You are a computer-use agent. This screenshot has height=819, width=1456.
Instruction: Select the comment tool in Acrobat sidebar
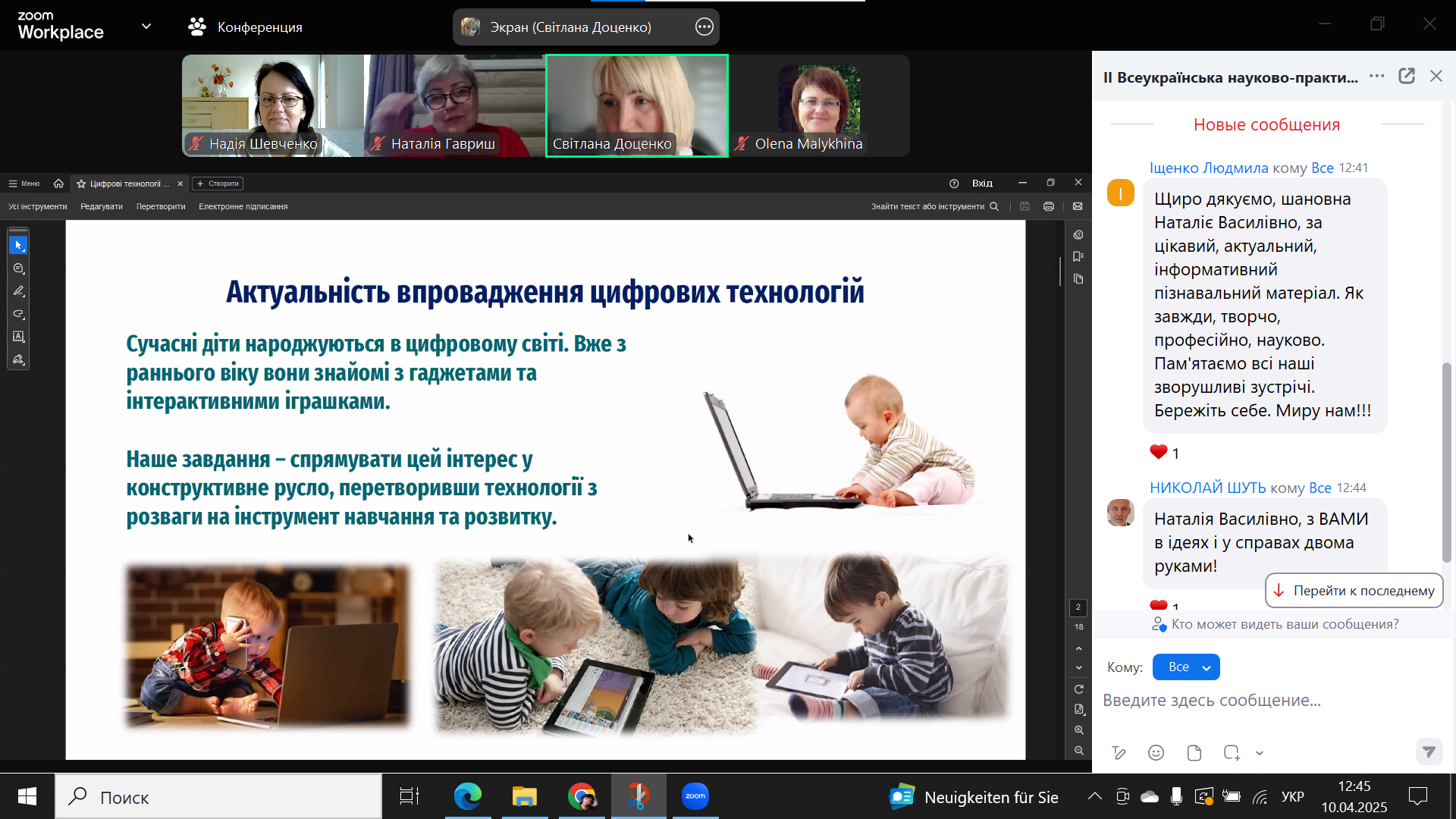click(x=18, y=268)
